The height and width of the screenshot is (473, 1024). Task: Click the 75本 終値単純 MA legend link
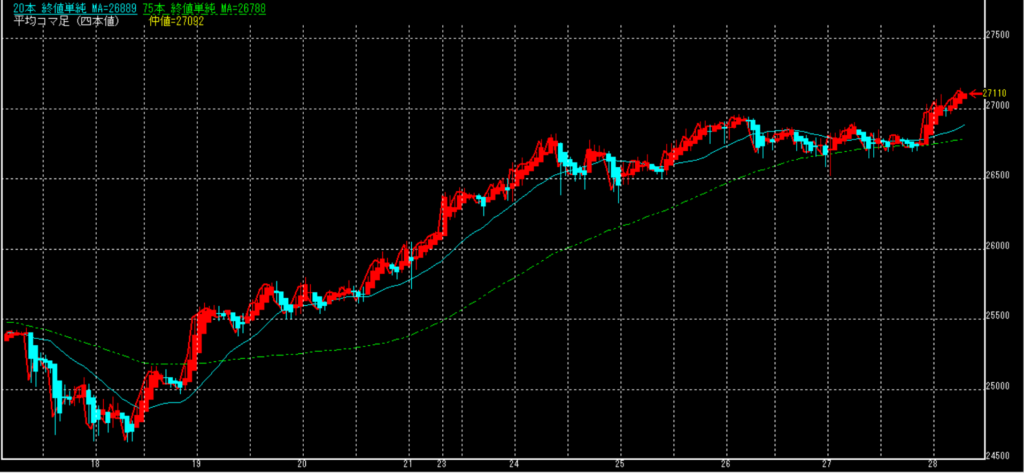click(207, 8)
